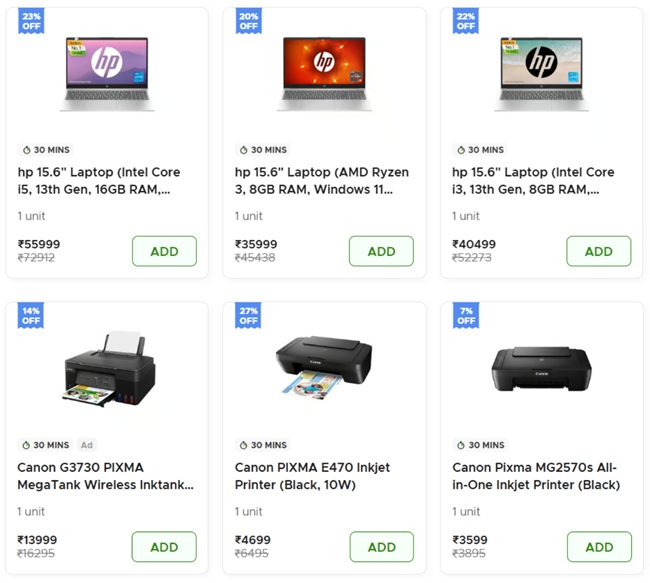View Canon G3730 MegaTank printer photo
The width and height of the screenshot is (650, 583).
point(107,368)
